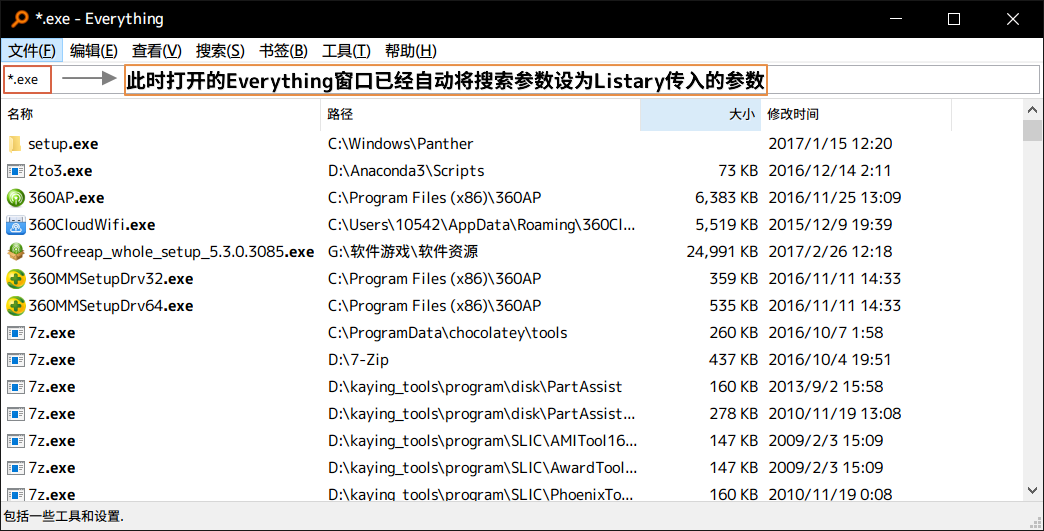The width and height of the screenshot is (1044, 531).
Task: Click the date 2017/1/15 12:20
Action: tap(830, 144)
